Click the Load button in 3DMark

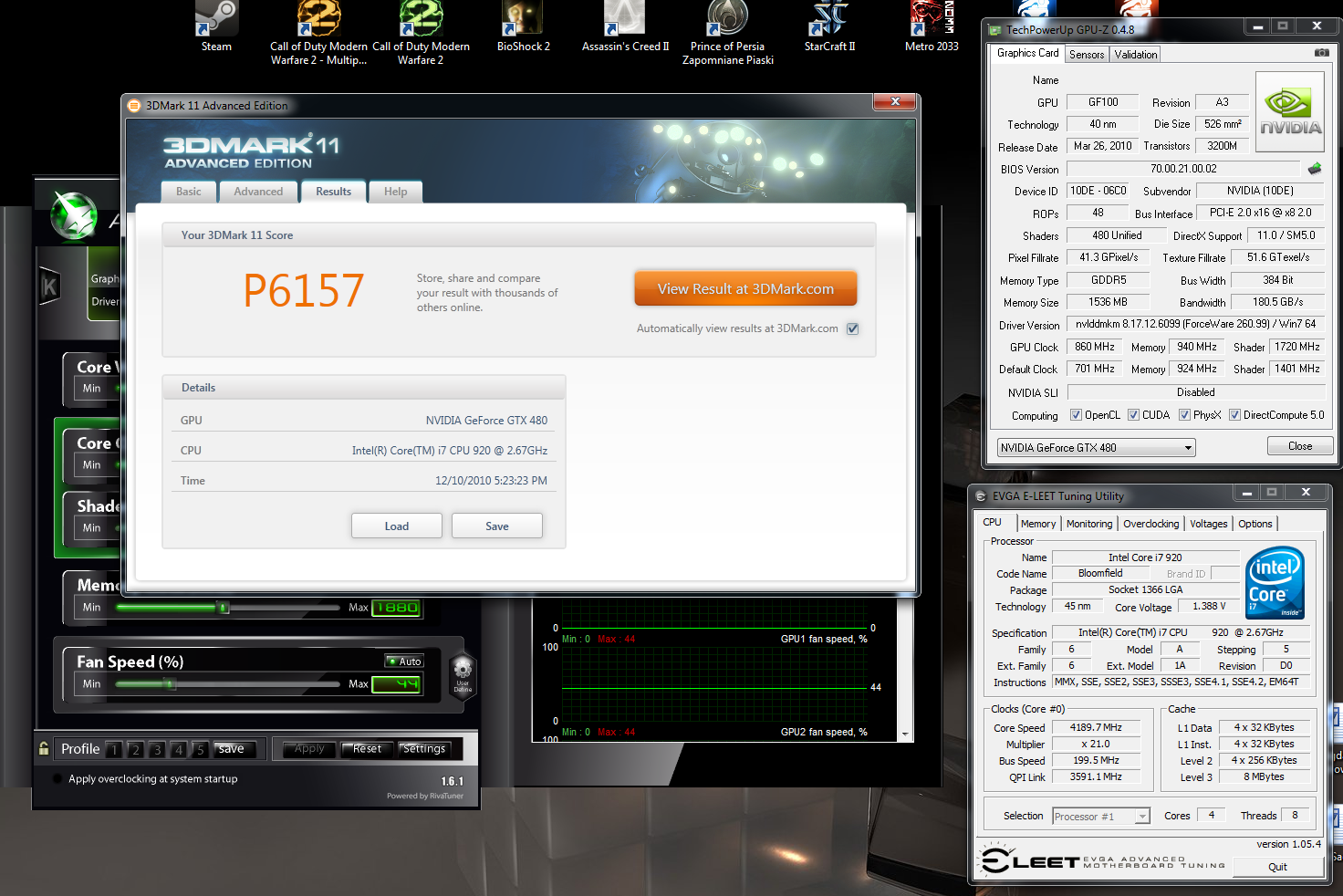[x=397, y=526]
